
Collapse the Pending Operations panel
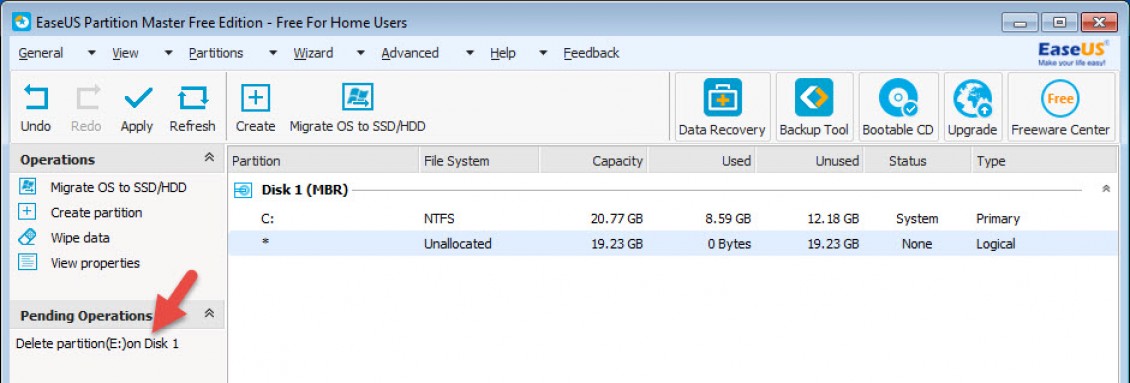[209, 314]
